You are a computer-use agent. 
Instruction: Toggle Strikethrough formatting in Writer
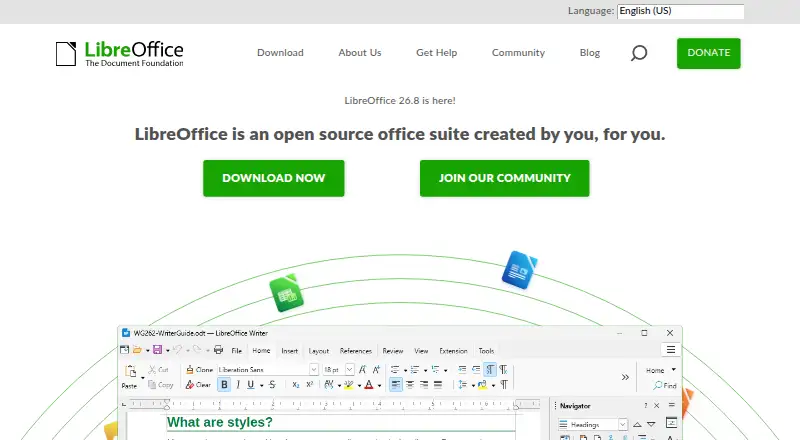(272, 385)
